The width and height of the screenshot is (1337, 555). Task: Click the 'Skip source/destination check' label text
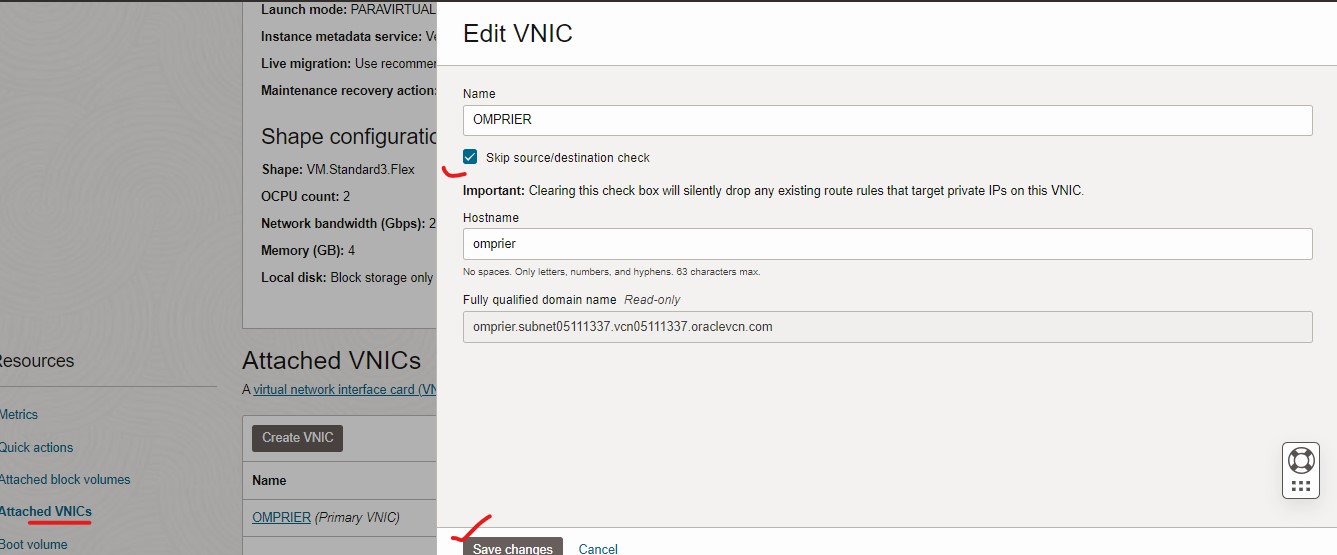(567, 158)
